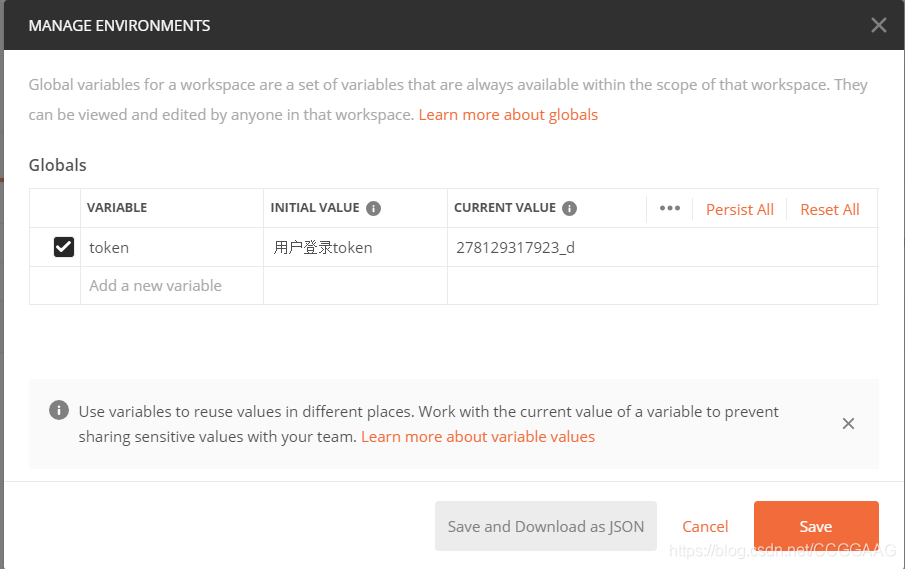The width and height of the screenshot is (905, 569).
Task: Click the Initial Value info icon
Action: (373, 208)
